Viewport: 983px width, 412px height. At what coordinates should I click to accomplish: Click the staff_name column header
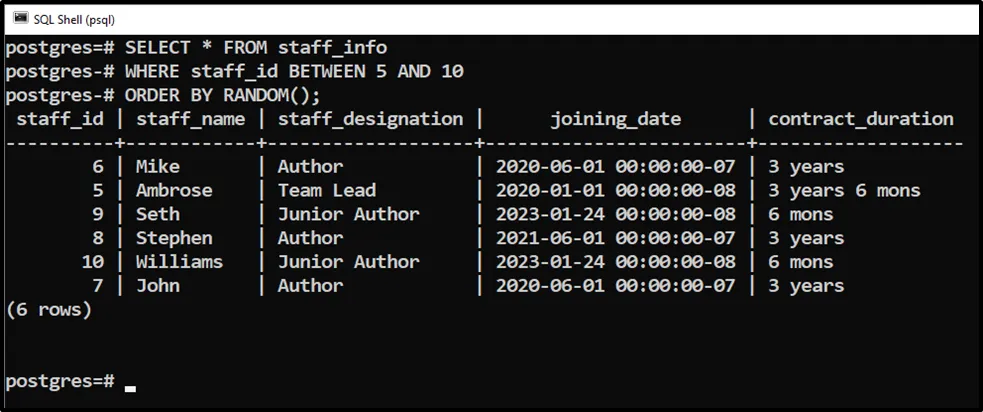point(192,119)
